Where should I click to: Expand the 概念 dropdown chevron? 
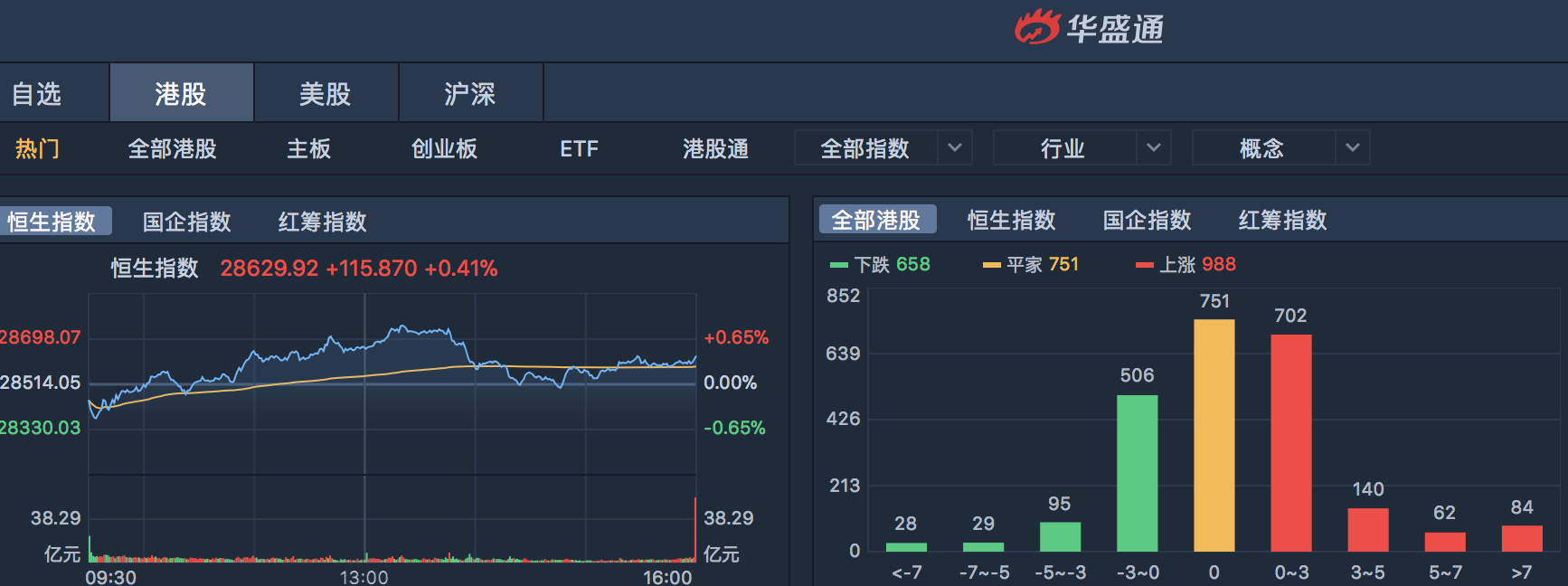(1352, 147)
